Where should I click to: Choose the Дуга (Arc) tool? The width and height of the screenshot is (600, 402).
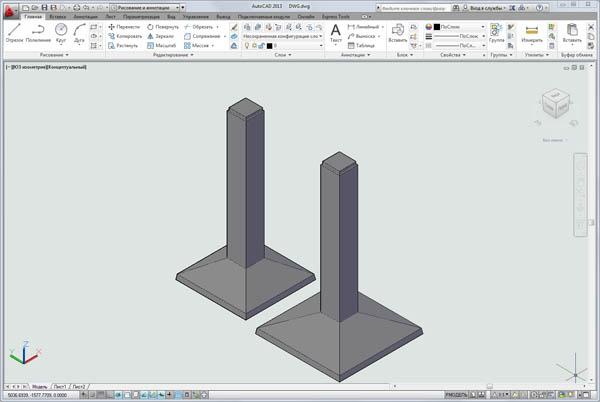(79, 32)
